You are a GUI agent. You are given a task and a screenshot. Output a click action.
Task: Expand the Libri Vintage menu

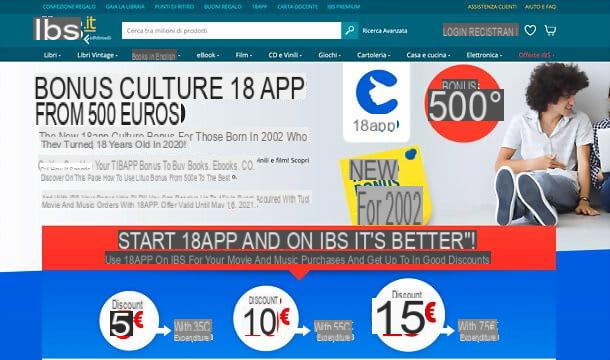97,55
